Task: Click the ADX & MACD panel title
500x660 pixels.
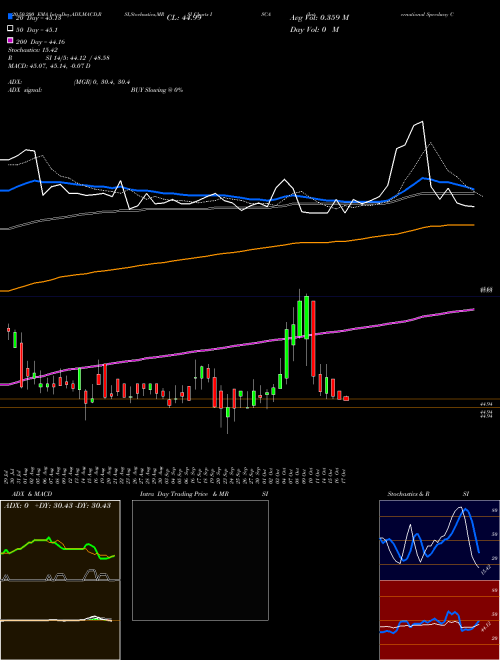Action: pyautogui.click(x=32, y=494)
